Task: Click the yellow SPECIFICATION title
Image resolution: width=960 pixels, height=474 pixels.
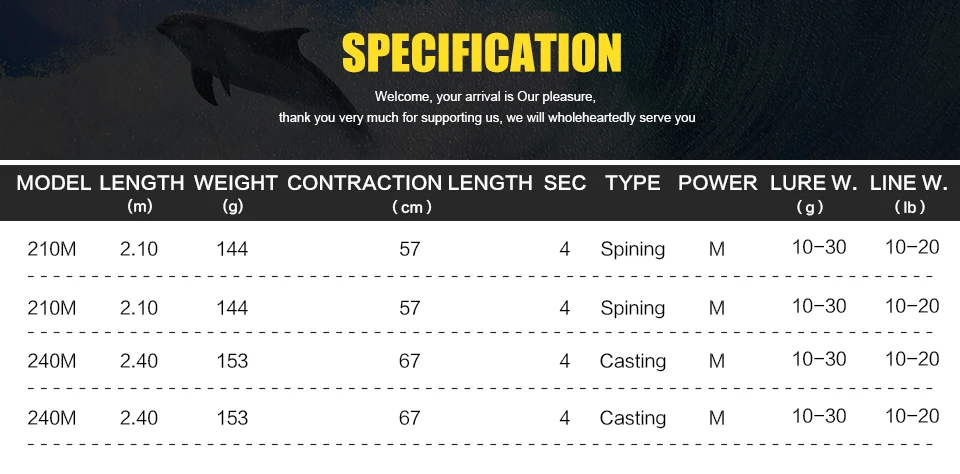Action: tap(482, 53)
